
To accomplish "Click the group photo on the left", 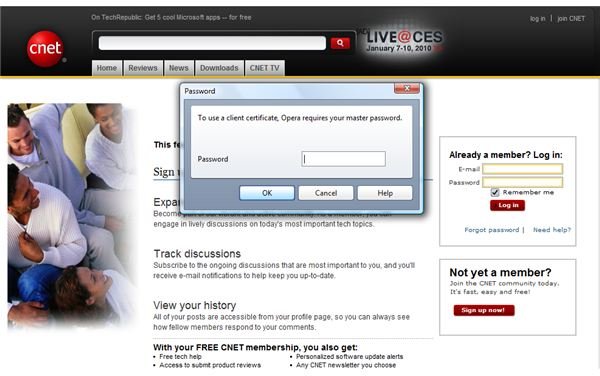I will click(x=72, y=216).
